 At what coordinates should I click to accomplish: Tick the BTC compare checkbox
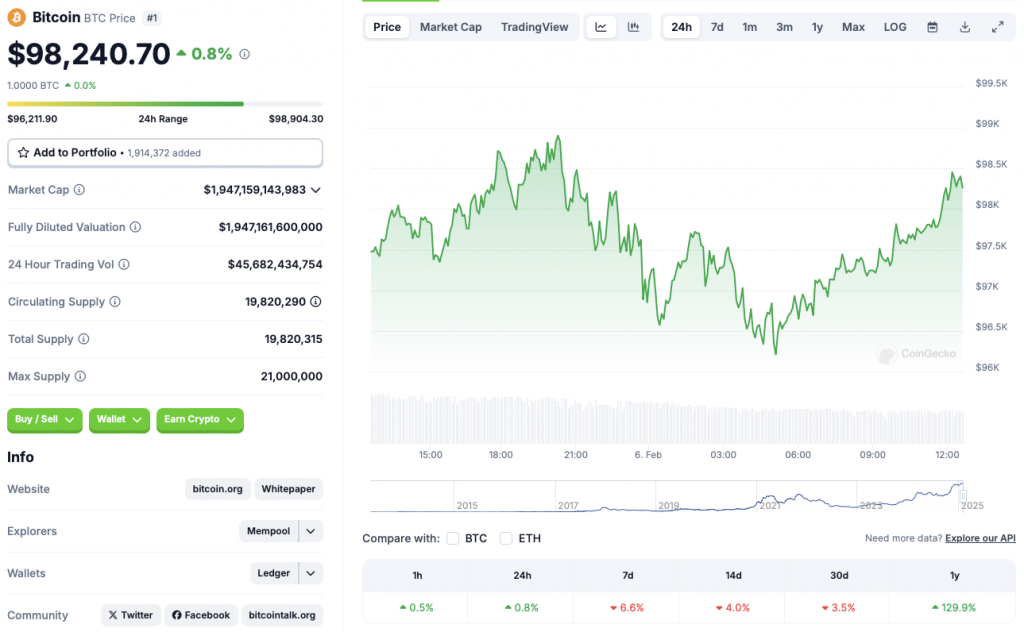pos(453,538)
